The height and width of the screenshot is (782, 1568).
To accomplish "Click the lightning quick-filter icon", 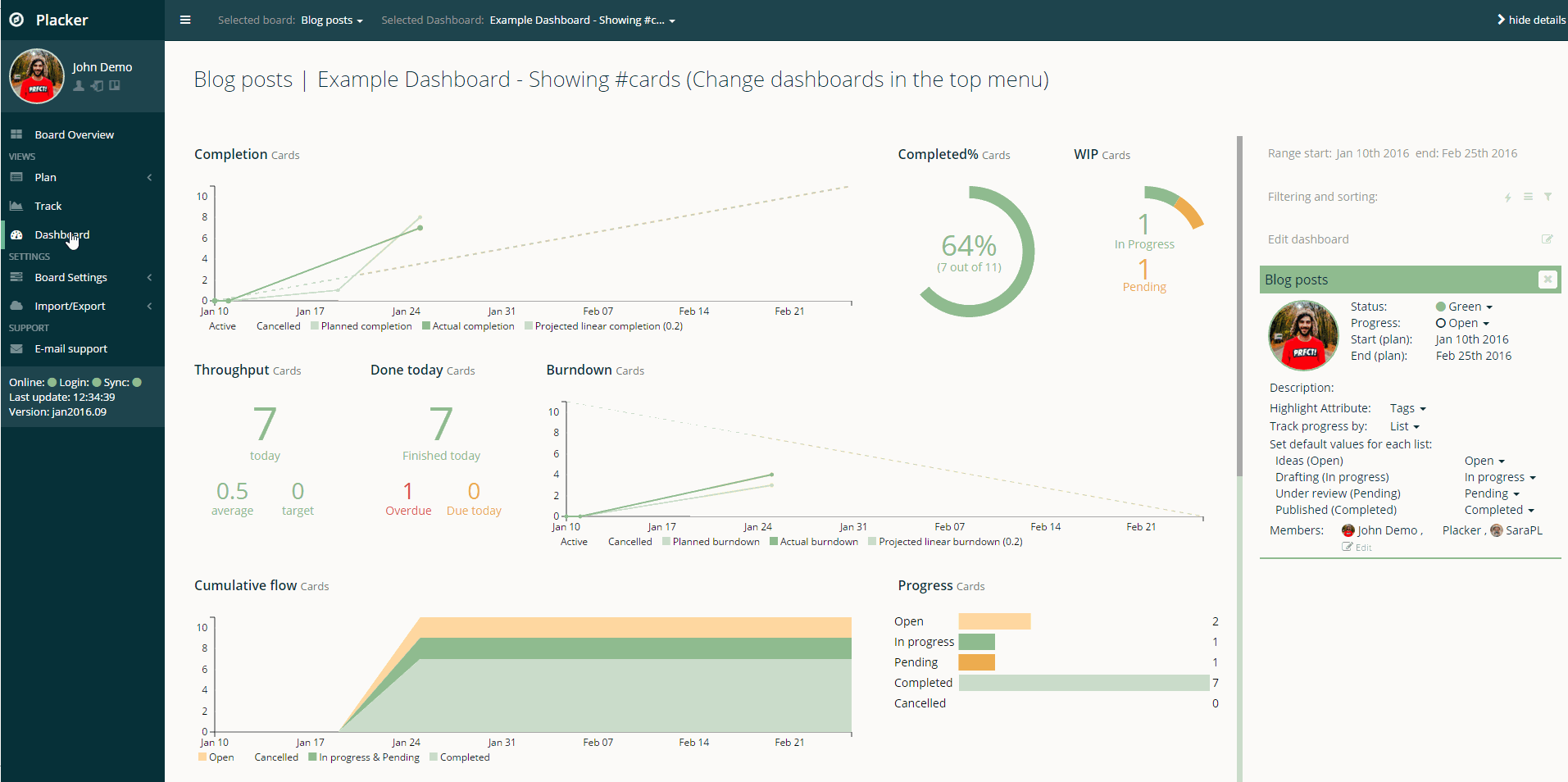I will 1509,197.
